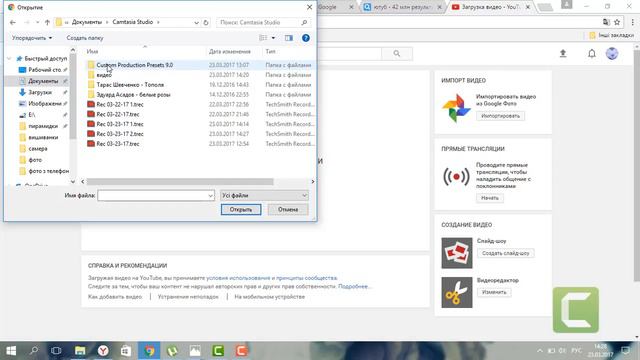Viewport: 640px width, 360px height.
Task: Click the Google Photos pinwheel icon
Action: pos(456,108)
